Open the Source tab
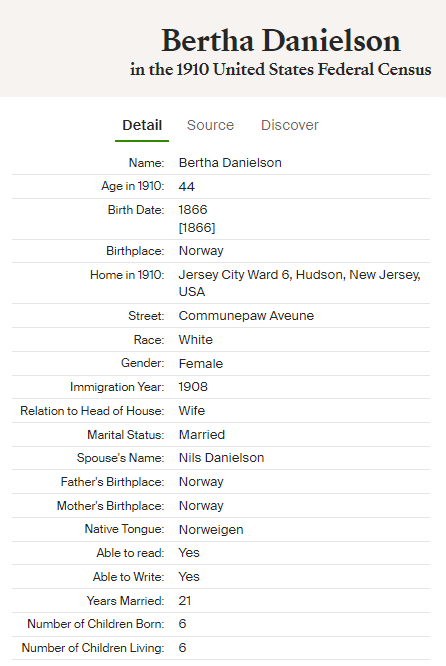The width and height of the screenshot is (446, 666). pos(210,125)
